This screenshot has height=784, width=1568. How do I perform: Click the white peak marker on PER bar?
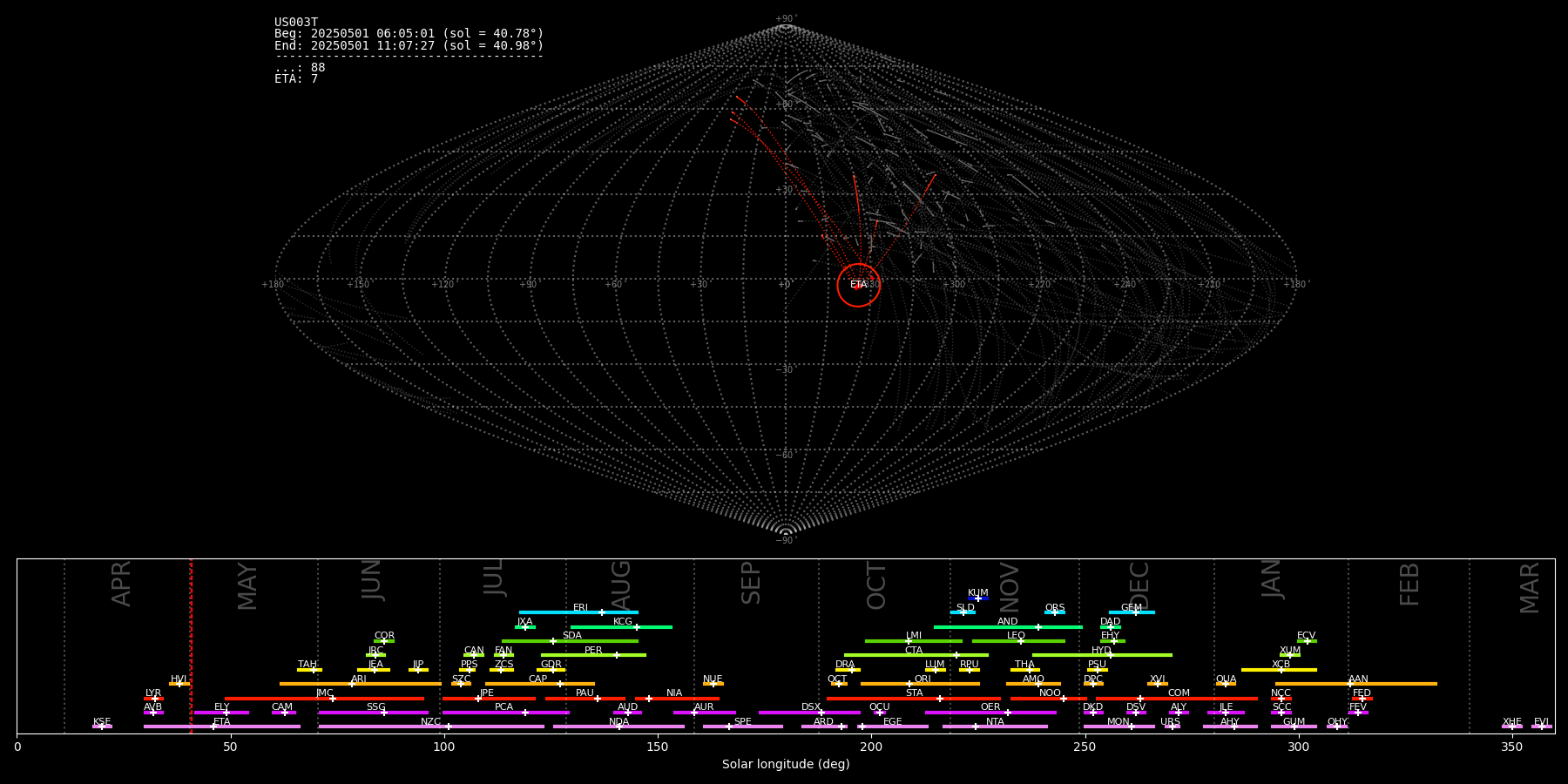[617, 655]
